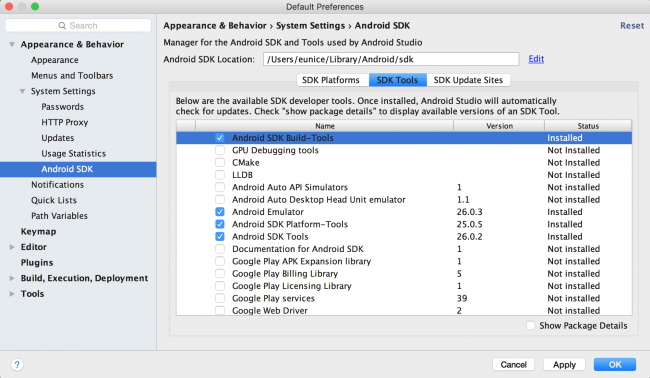This screenshot has width=650, height=378.
Task: Click version 26.0.3 of Android Emulator
Action: click(x=470, y=212)
